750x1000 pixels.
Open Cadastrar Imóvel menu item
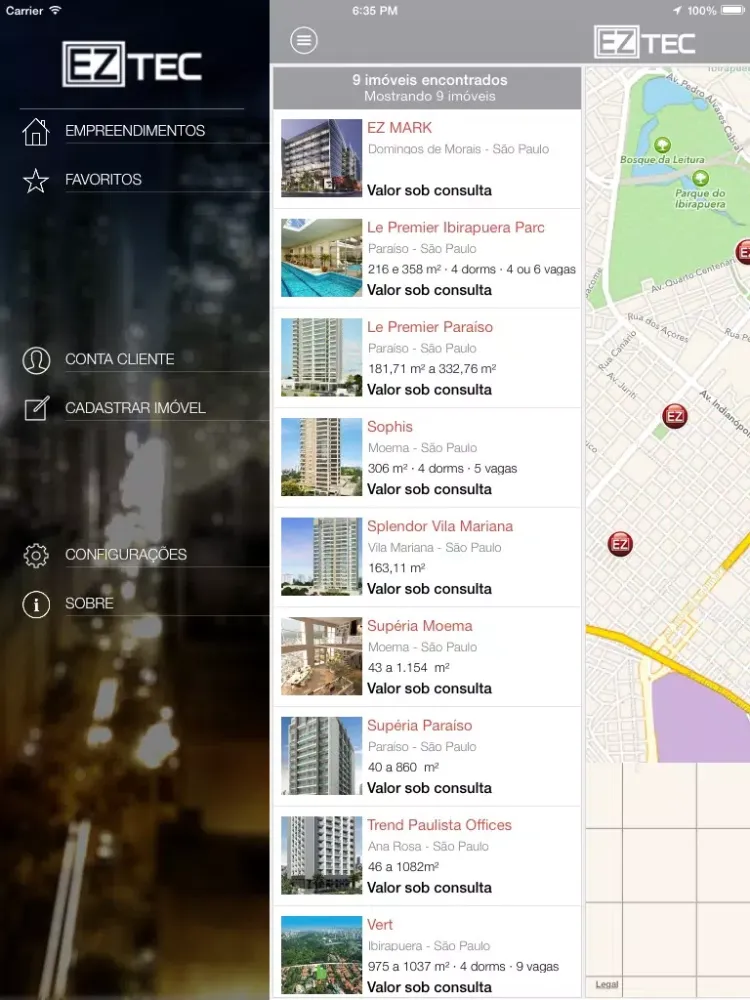pyautogui.click(x=135, y=408)
